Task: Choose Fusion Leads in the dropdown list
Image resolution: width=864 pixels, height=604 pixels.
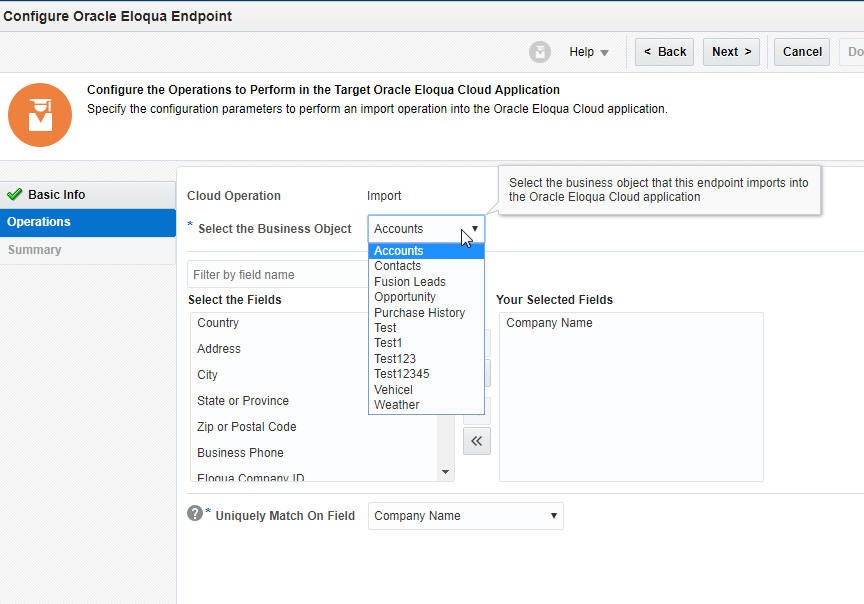Action: pos(410,281)
